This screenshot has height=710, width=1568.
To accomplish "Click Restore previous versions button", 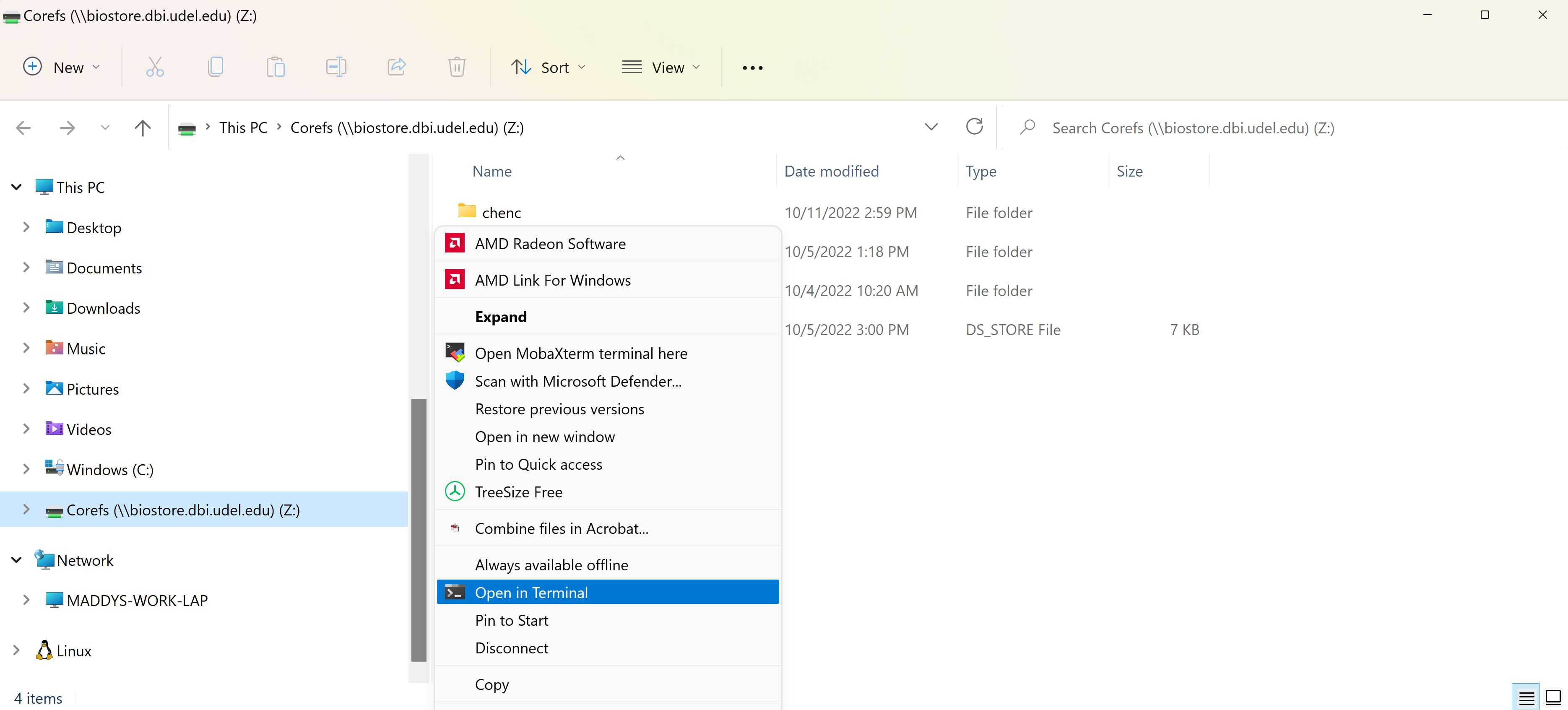I will click(x=560, y=408).
